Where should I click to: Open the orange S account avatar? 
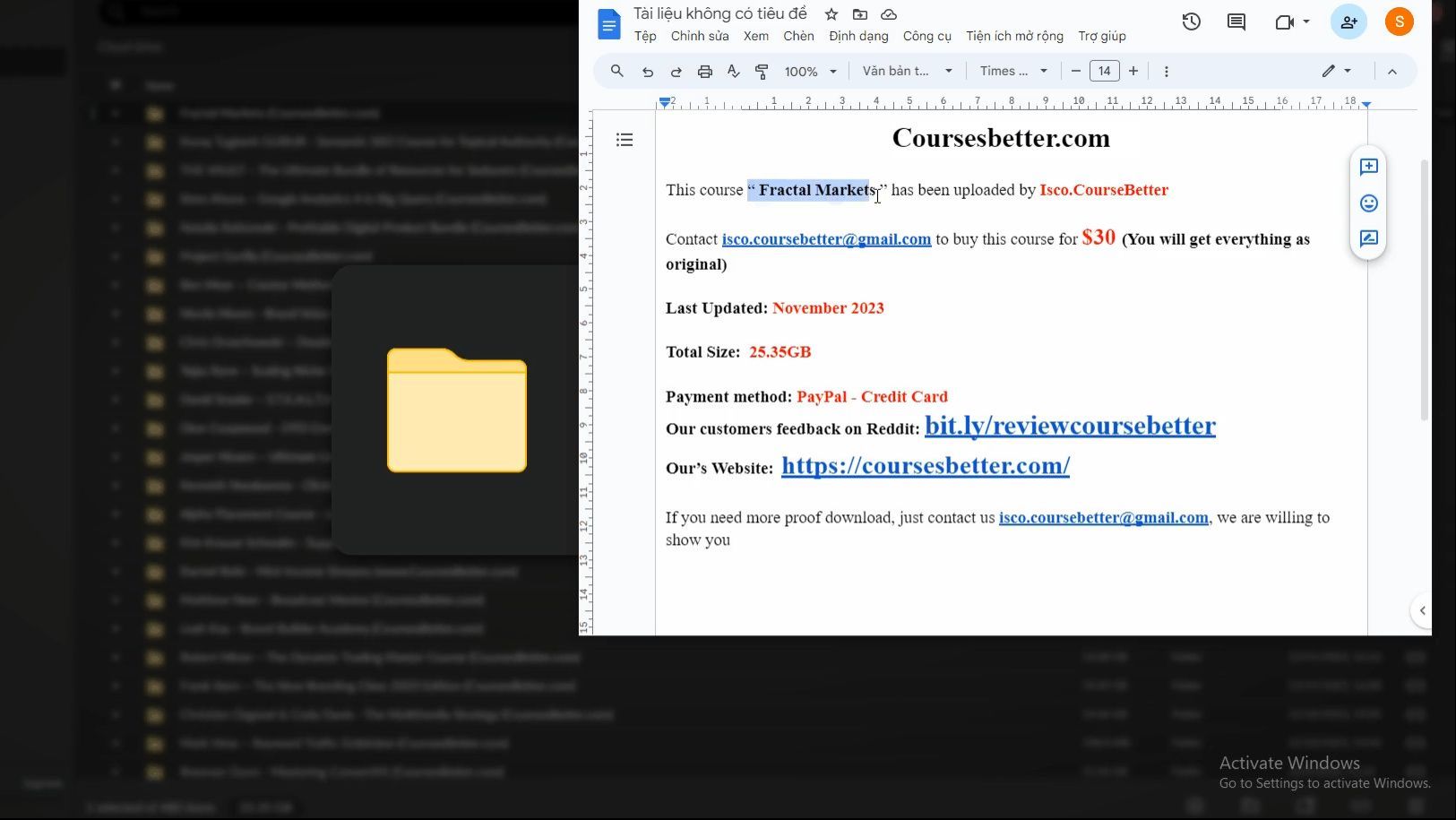coord(1399,22)
